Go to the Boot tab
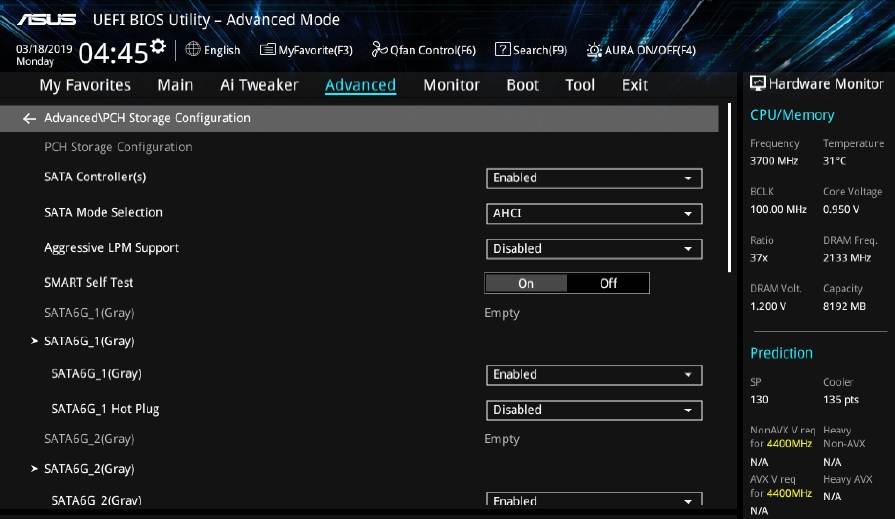 [x=522, y=85]
